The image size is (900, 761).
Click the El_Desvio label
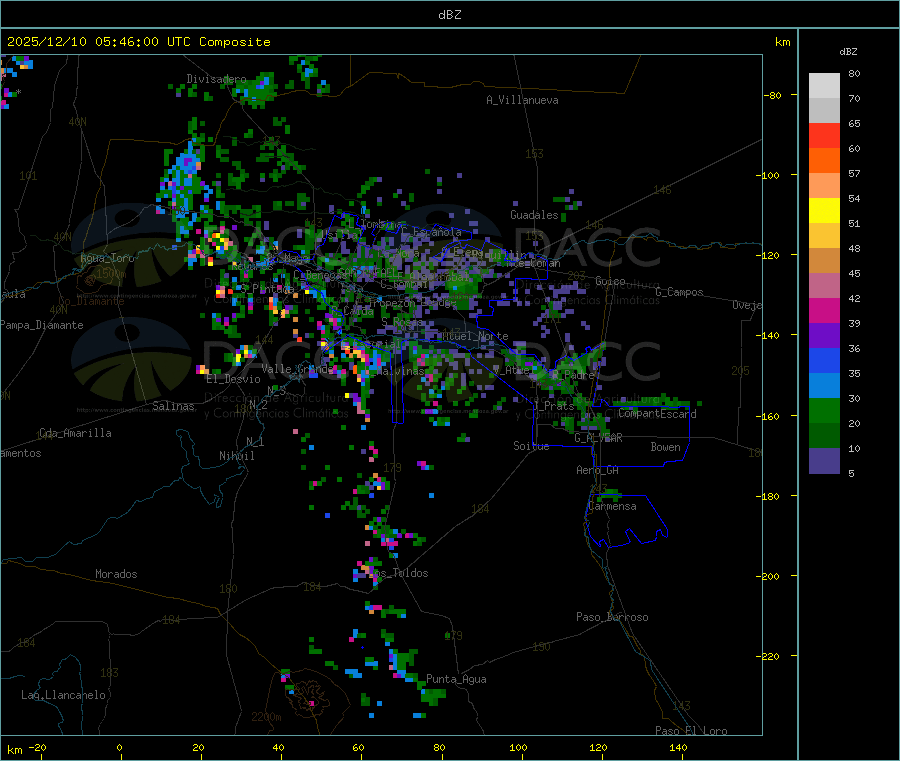[233, 379]
